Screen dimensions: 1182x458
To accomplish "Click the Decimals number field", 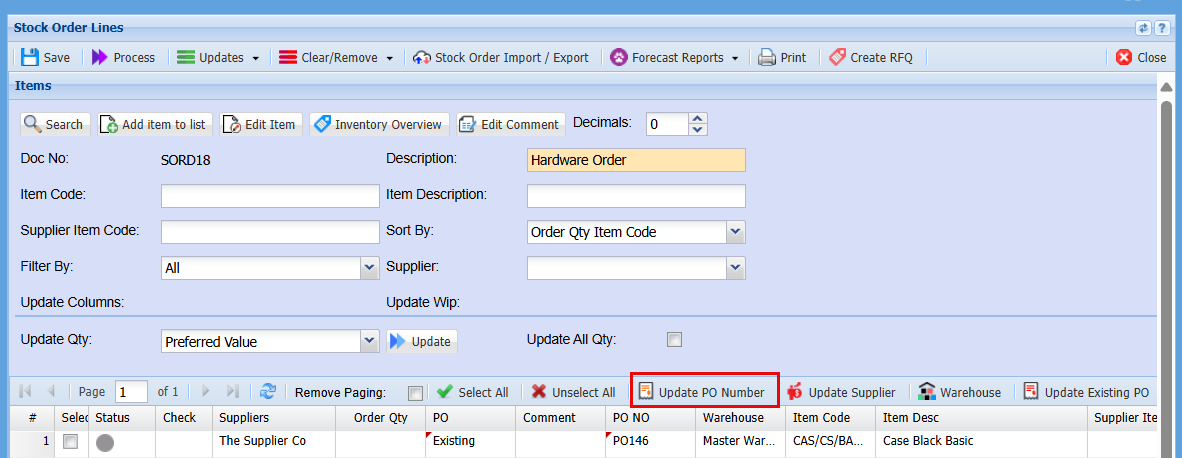I will (x=667, y=124).
